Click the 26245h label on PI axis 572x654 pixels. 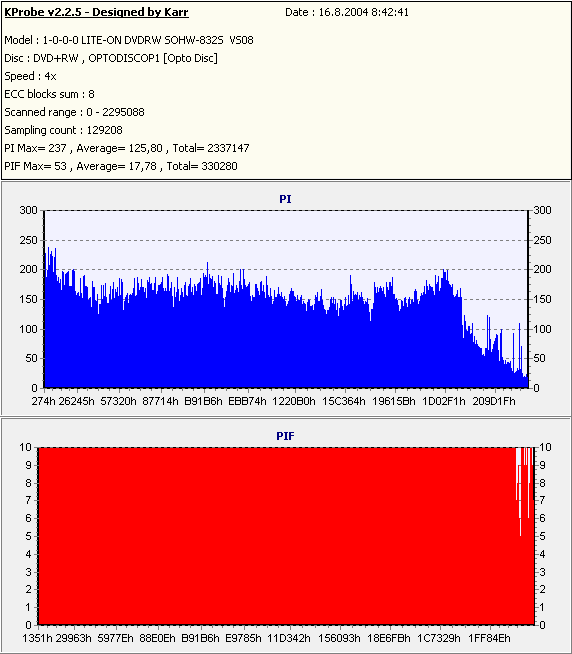pos(76,401)
